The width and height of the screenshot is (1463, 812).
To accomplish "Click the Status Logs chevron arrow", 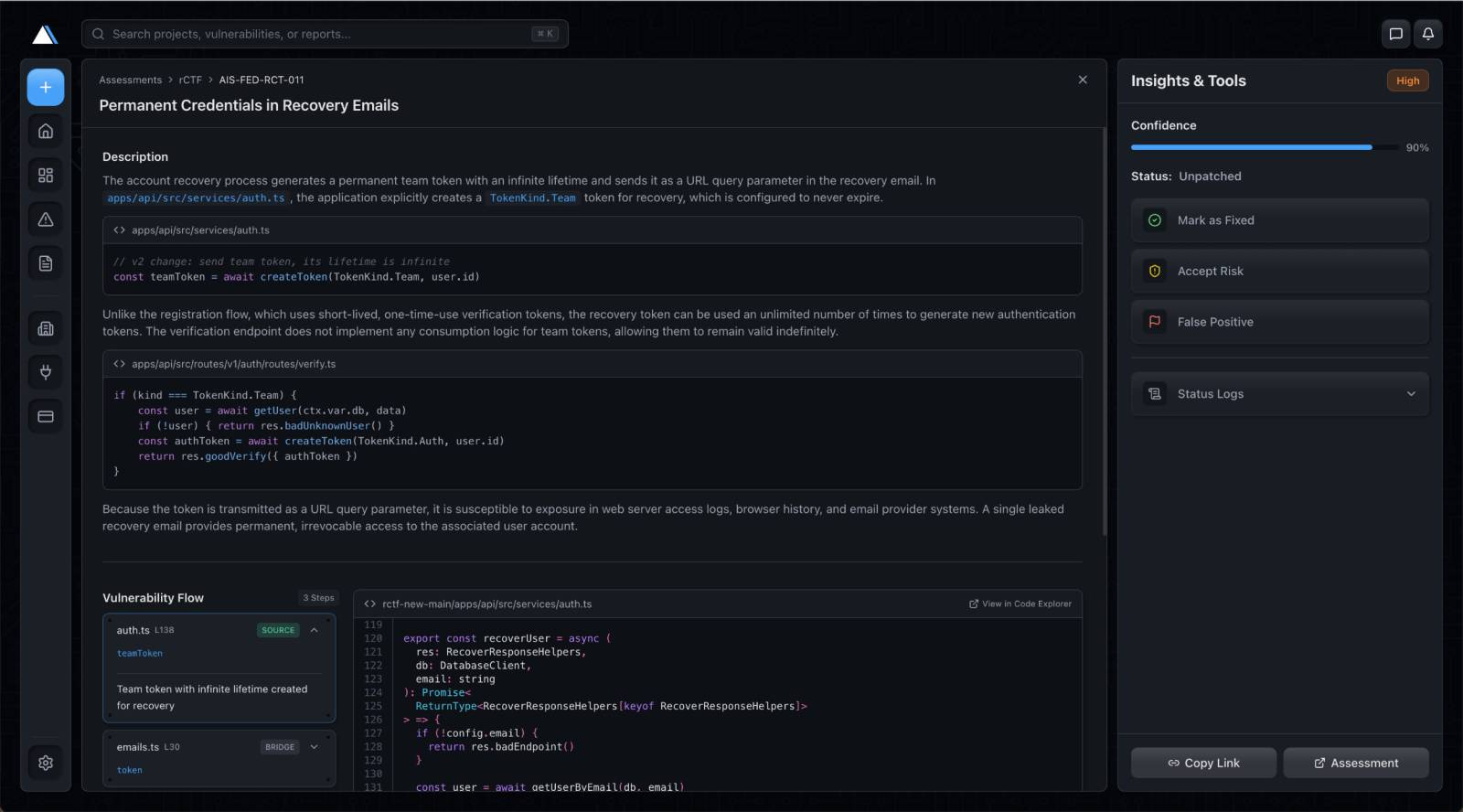I will (x=1411, y=394).
